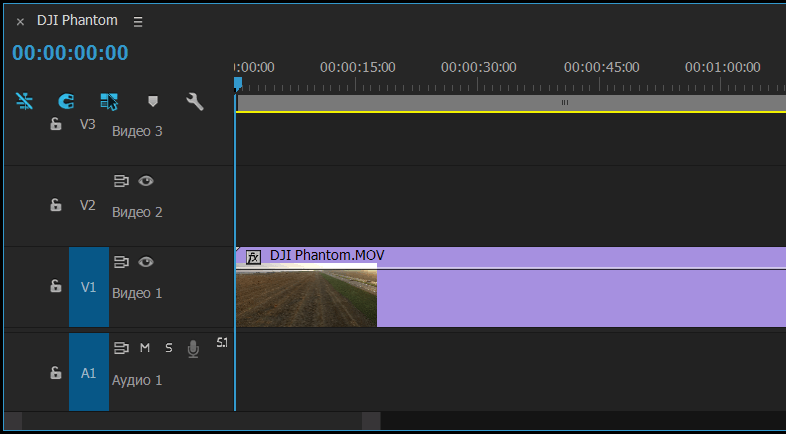786x434 pixels.
Task: Toggle Snap magnet icon in timeline
Action: tap(66, 101)
